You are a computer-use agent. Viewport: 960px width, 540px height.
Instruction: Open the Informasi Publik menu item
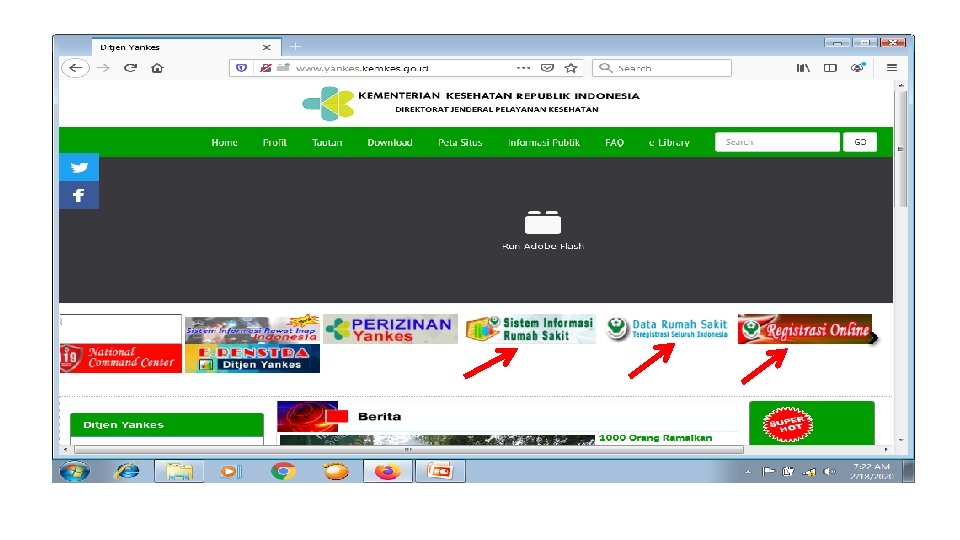[x=544, y=142]
